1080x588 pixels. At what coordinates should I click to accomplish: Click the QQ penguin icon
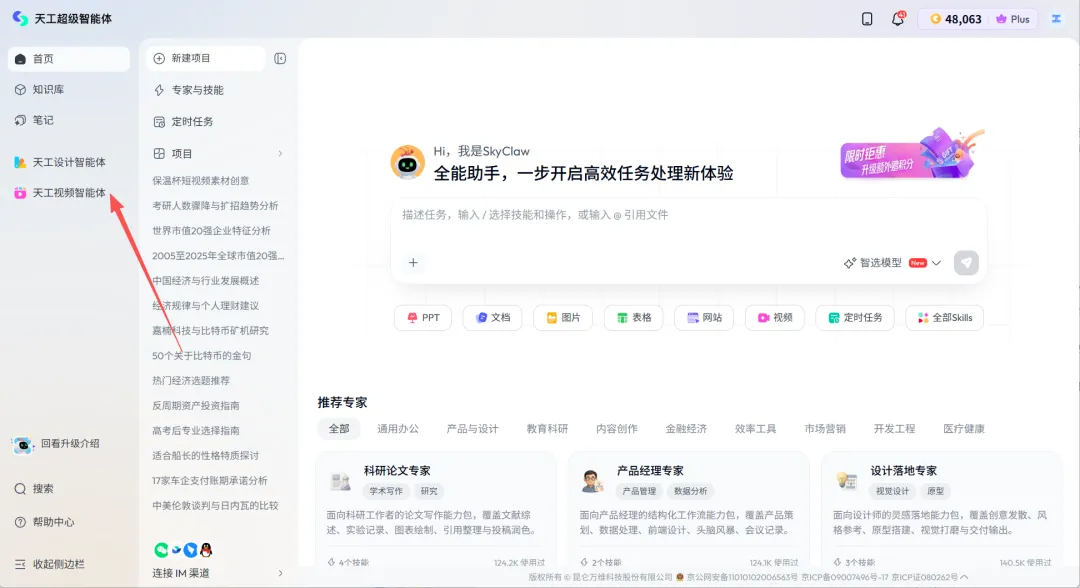click(x=206, y=550)
